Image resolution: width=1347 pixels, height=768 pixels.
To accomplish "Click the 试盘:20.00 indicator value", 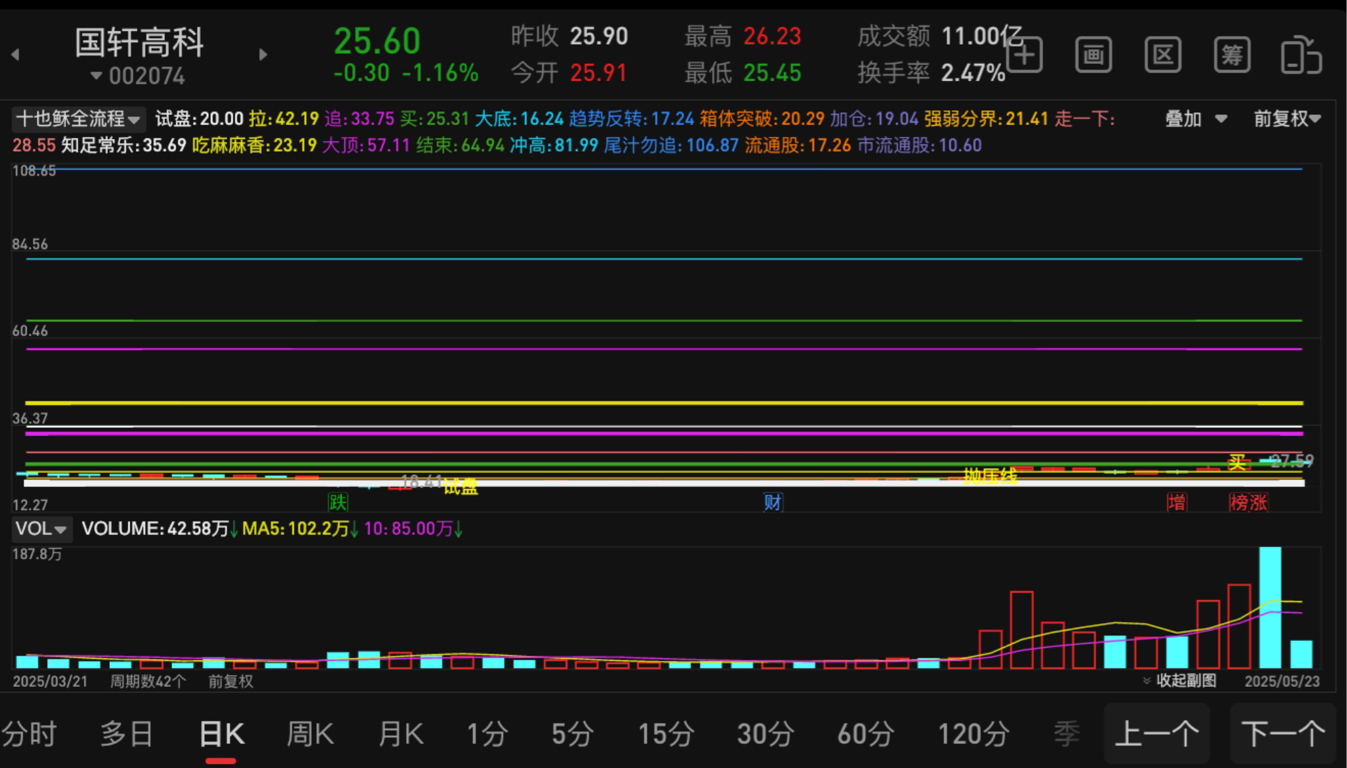I will [x=199, y=119].
